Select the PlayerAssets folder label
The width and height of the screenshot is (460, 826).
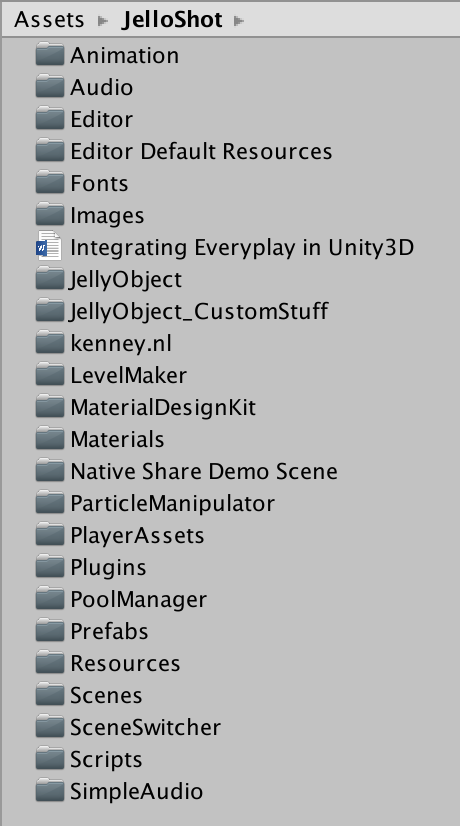(137, 536)
